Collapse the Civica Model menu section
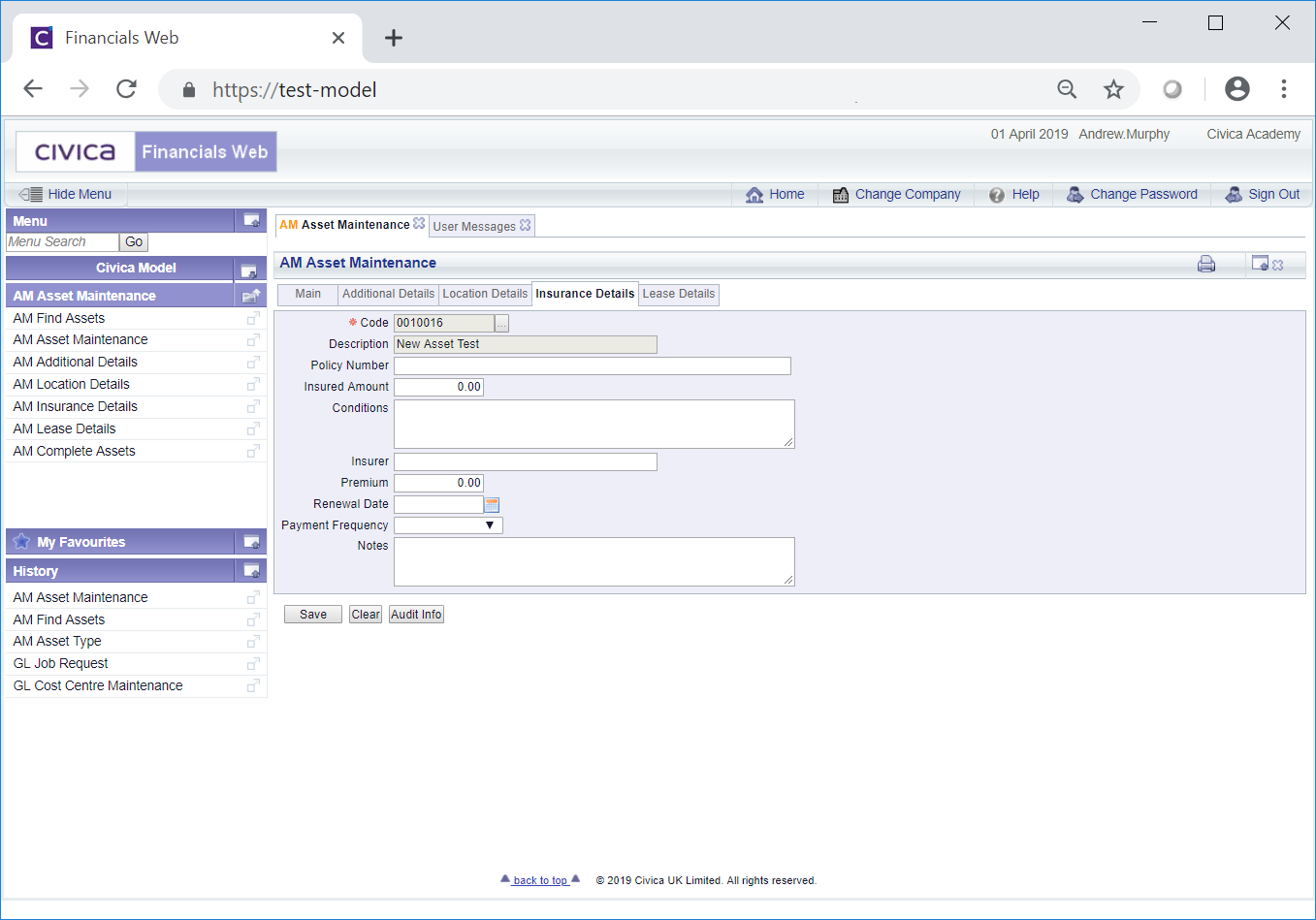This screenshot has height=920, width=1316. [248, 270]
